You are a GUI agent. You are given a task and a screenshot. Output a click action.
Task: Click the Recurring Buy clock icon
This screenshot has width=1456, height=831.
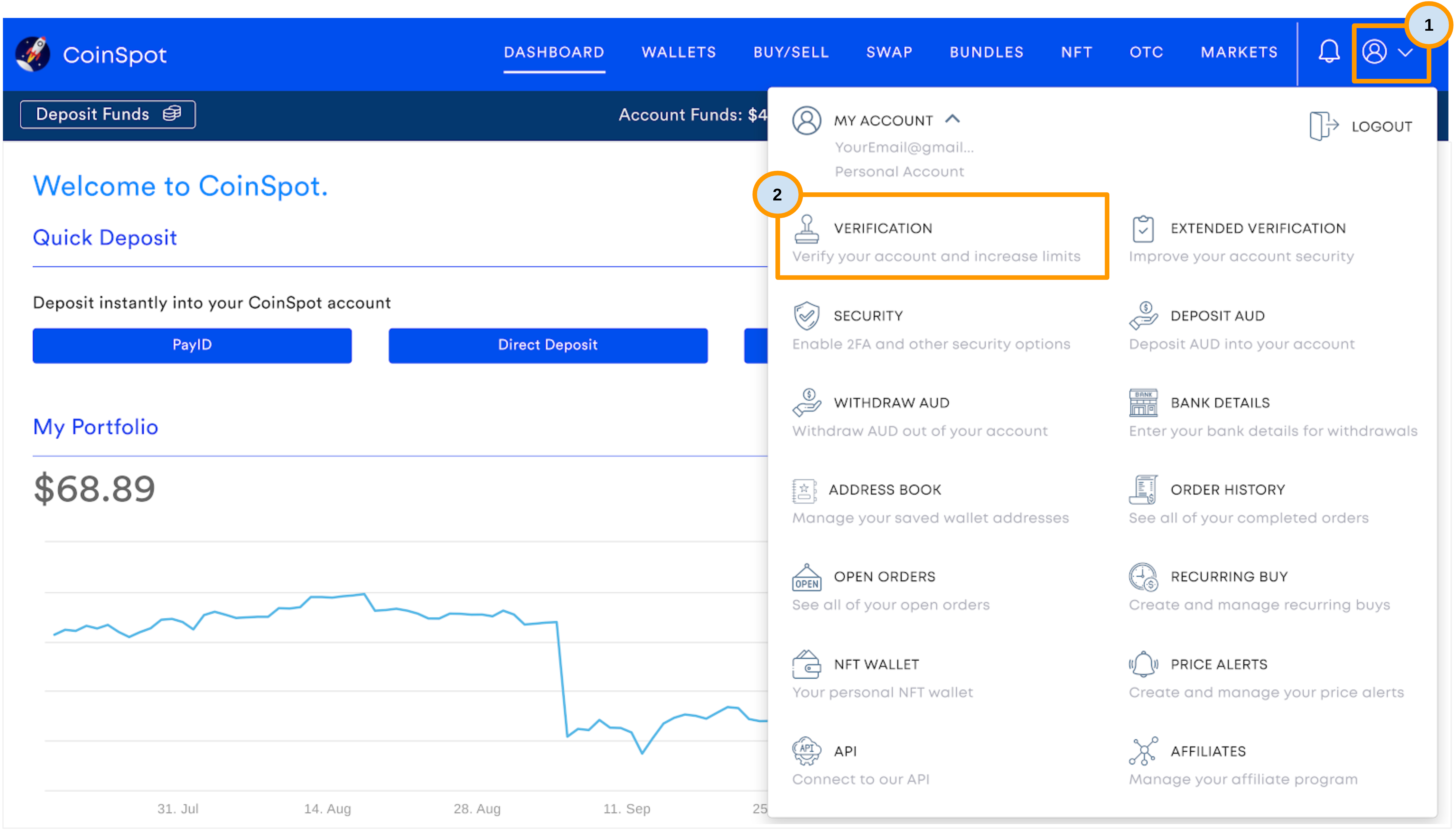click(1143, 577)
